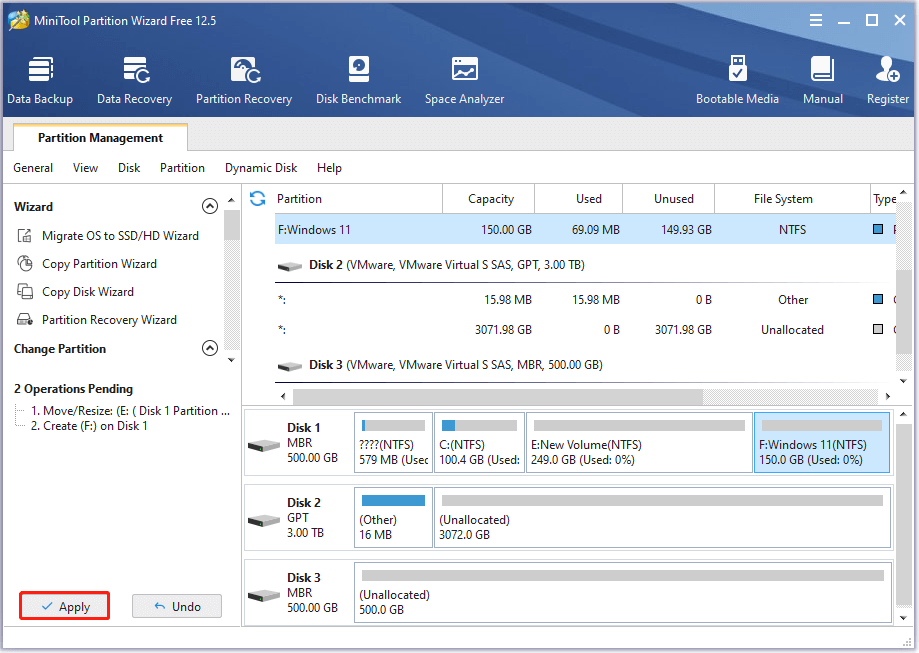Open the Manual

(x=822, y=80)
